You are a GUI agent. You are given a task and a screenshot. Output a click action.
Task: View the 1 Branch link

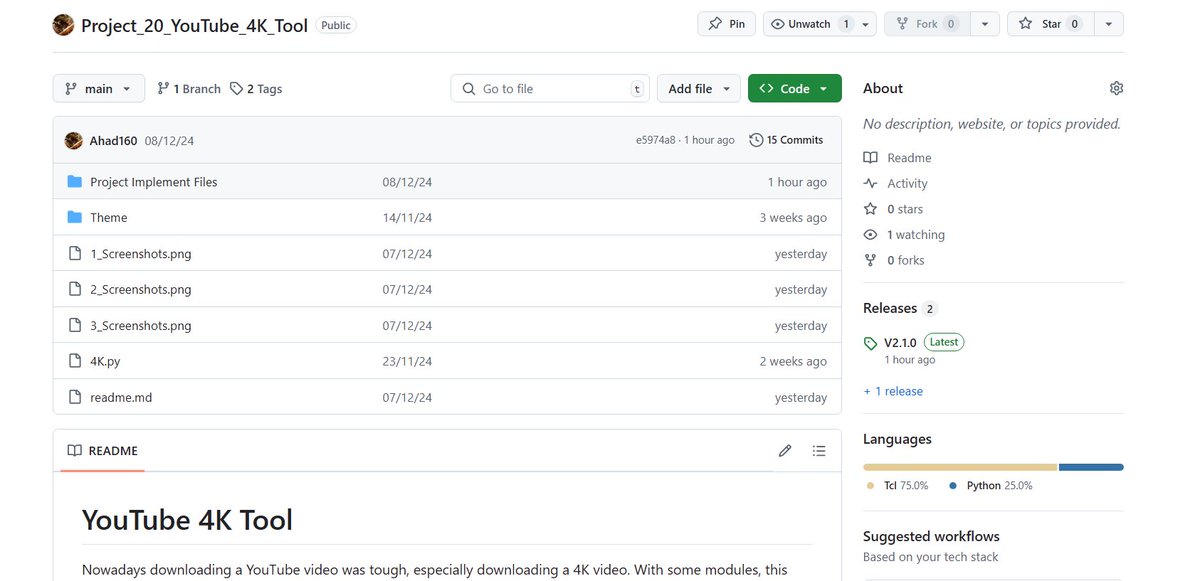click(188, 89)
